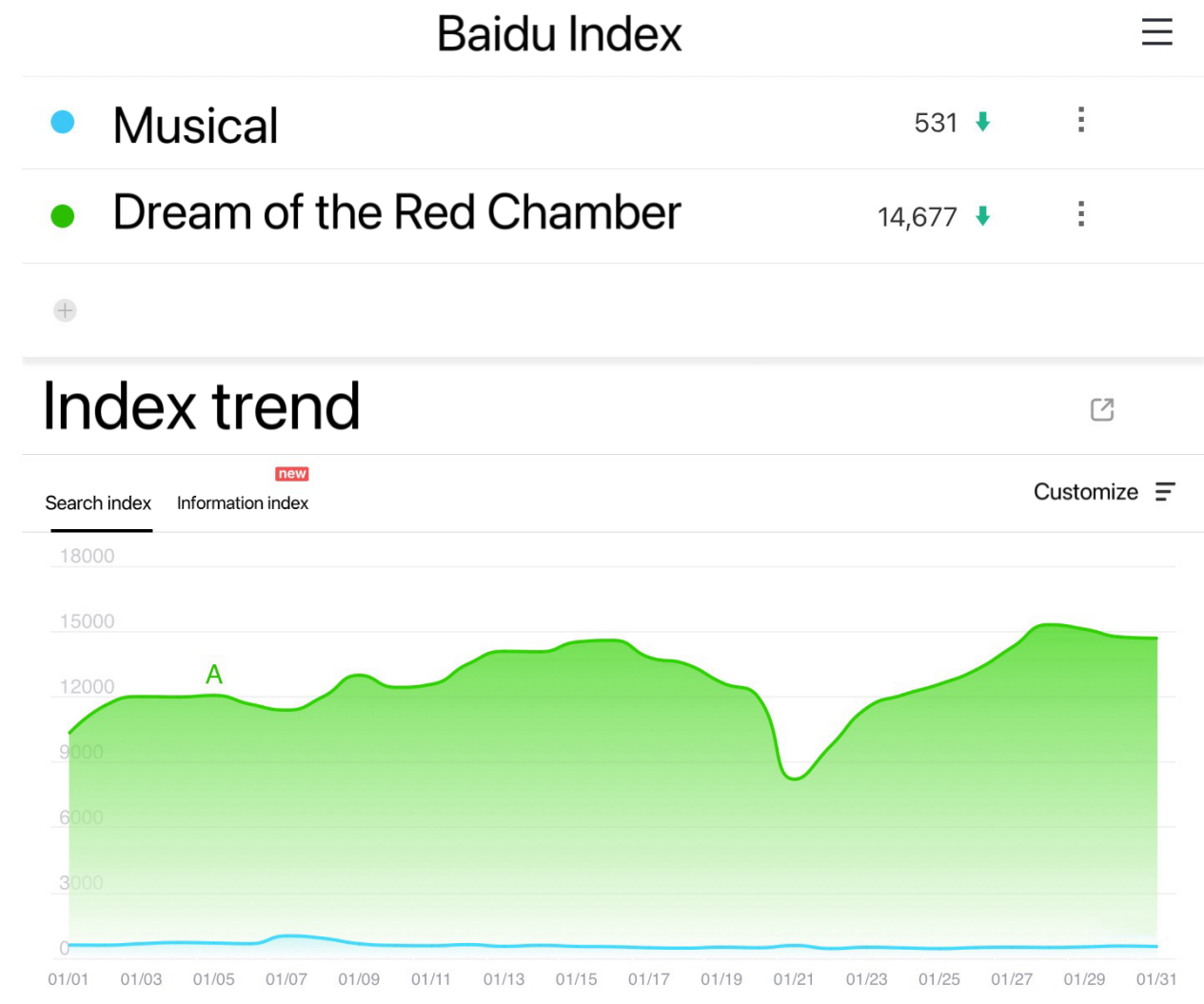This screenshot has height=1004, width=1204.
Task: Select the Dream of the Red Chamber keyword
Action: [x=397, y=212]
